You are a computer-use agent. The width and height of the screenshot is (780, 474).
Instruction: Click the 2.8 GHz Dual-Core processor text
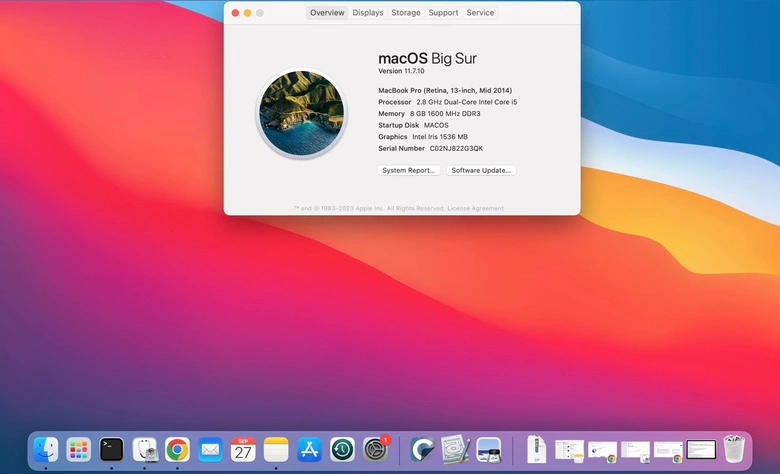(467, 102)
